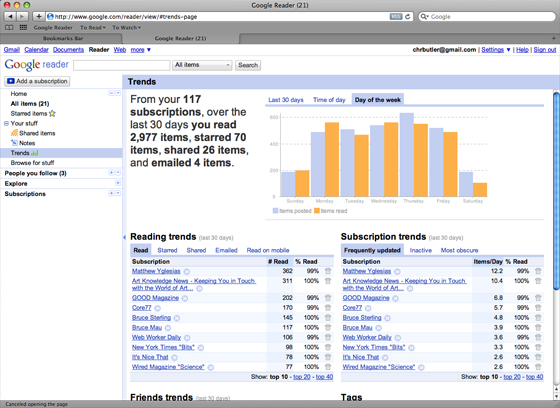Click the Search button
Viewport: 560px width, 408px height.
[248, 65]
